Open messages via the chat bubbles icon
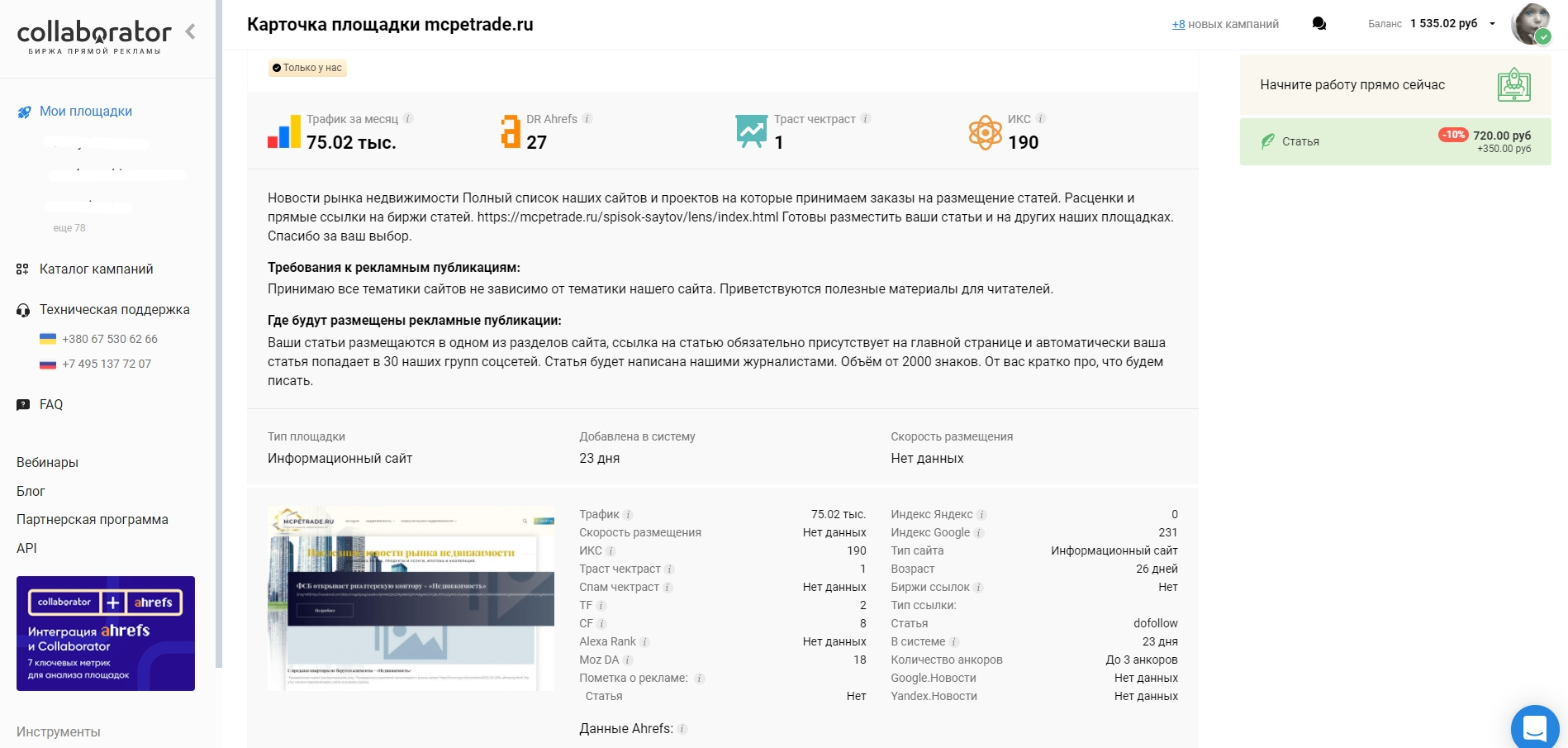The width and height of the screenshot is (1568, 748). pyautogui.click(x=1319, y=24)
